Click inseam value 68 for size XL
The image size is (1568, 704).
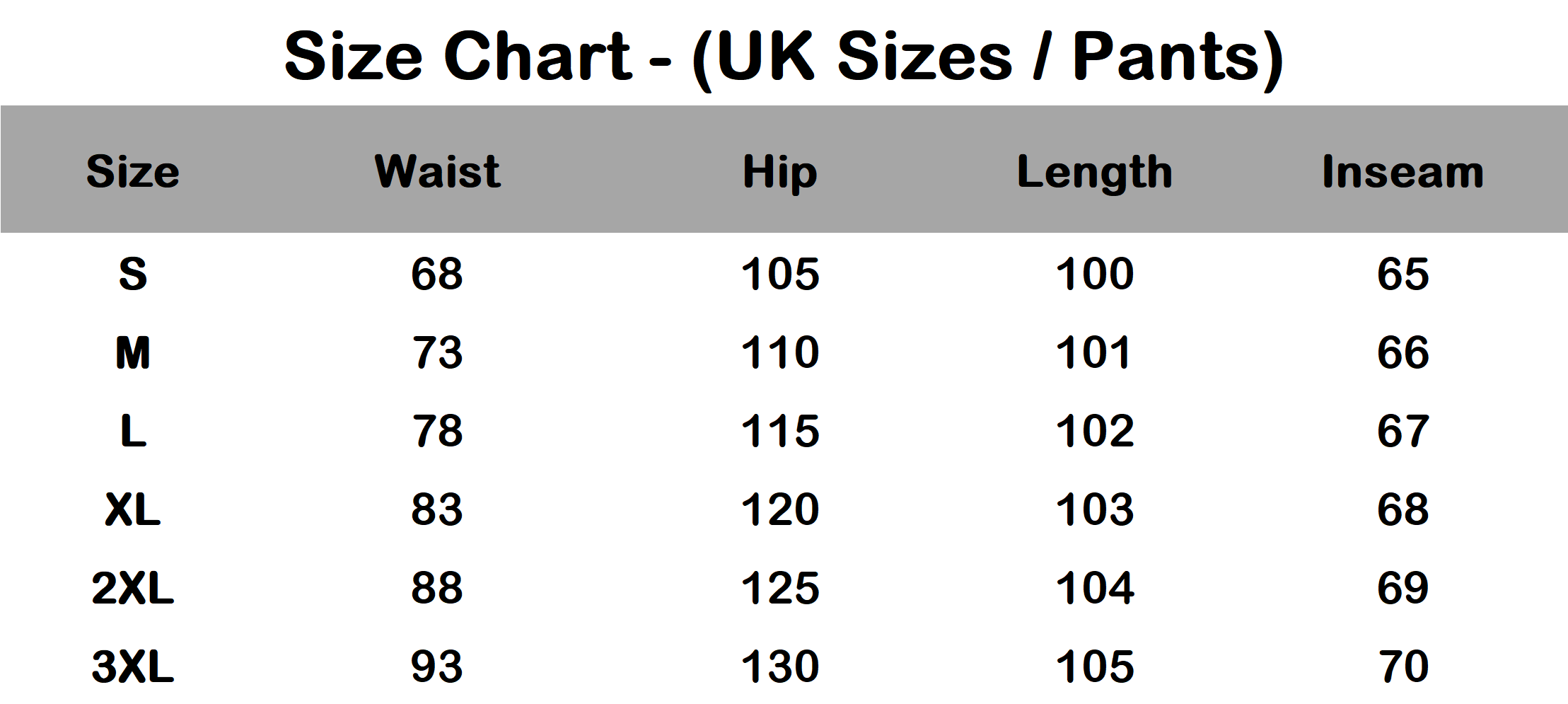pyautogui.click(x=1403, y=509)
